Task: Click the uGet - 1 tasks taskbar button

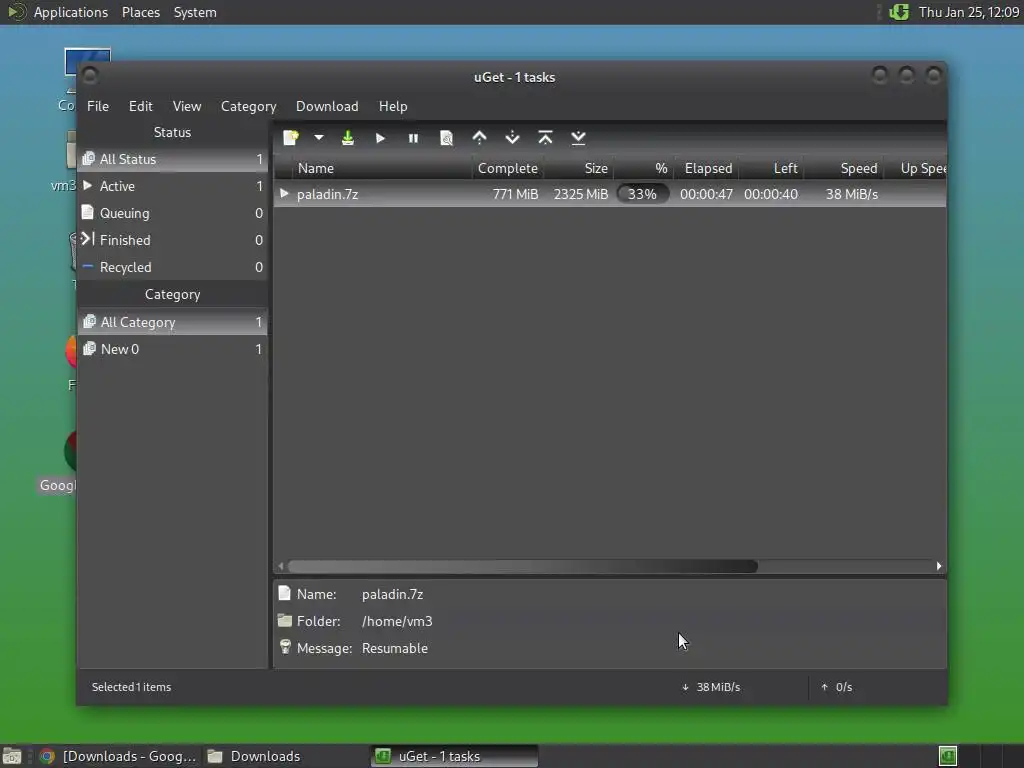Action: click(455, 756)
